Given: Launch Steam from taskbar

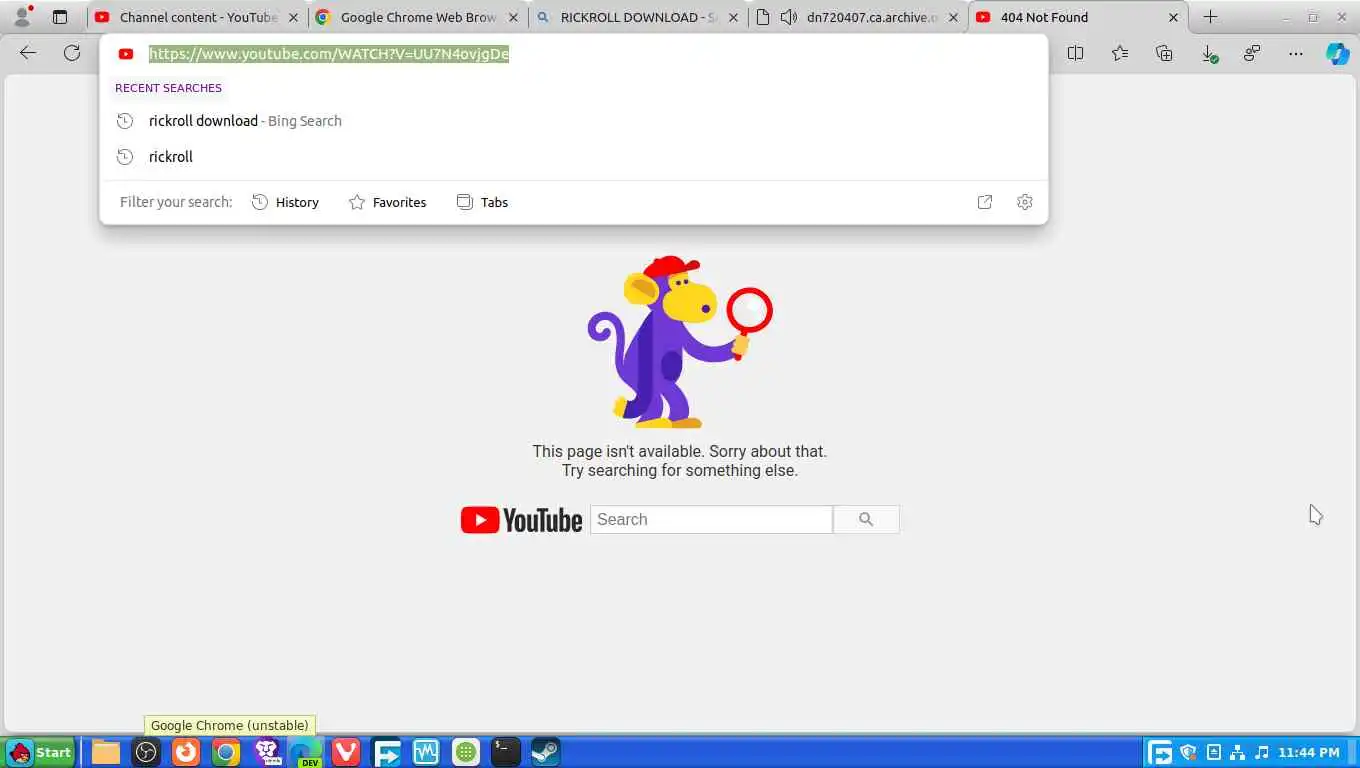Looking at the screenshot, I should point(545,752).
